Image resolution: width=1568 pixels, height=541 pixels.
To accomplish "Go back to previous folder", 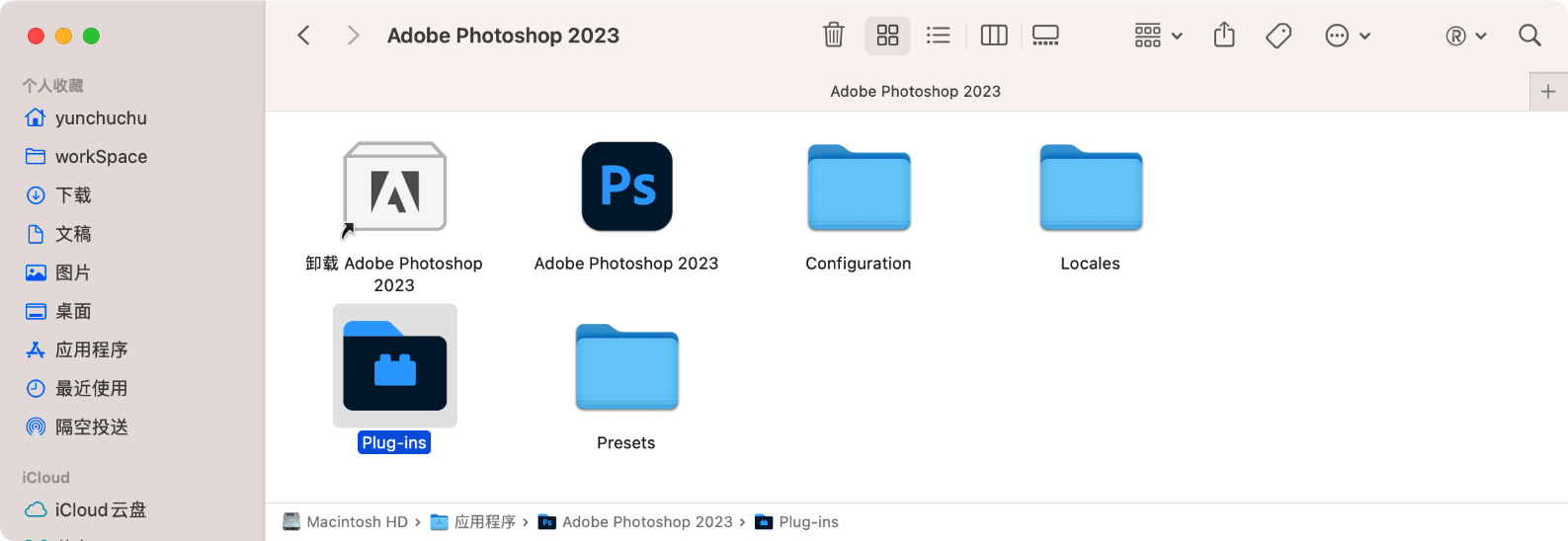I will [304, 36].
